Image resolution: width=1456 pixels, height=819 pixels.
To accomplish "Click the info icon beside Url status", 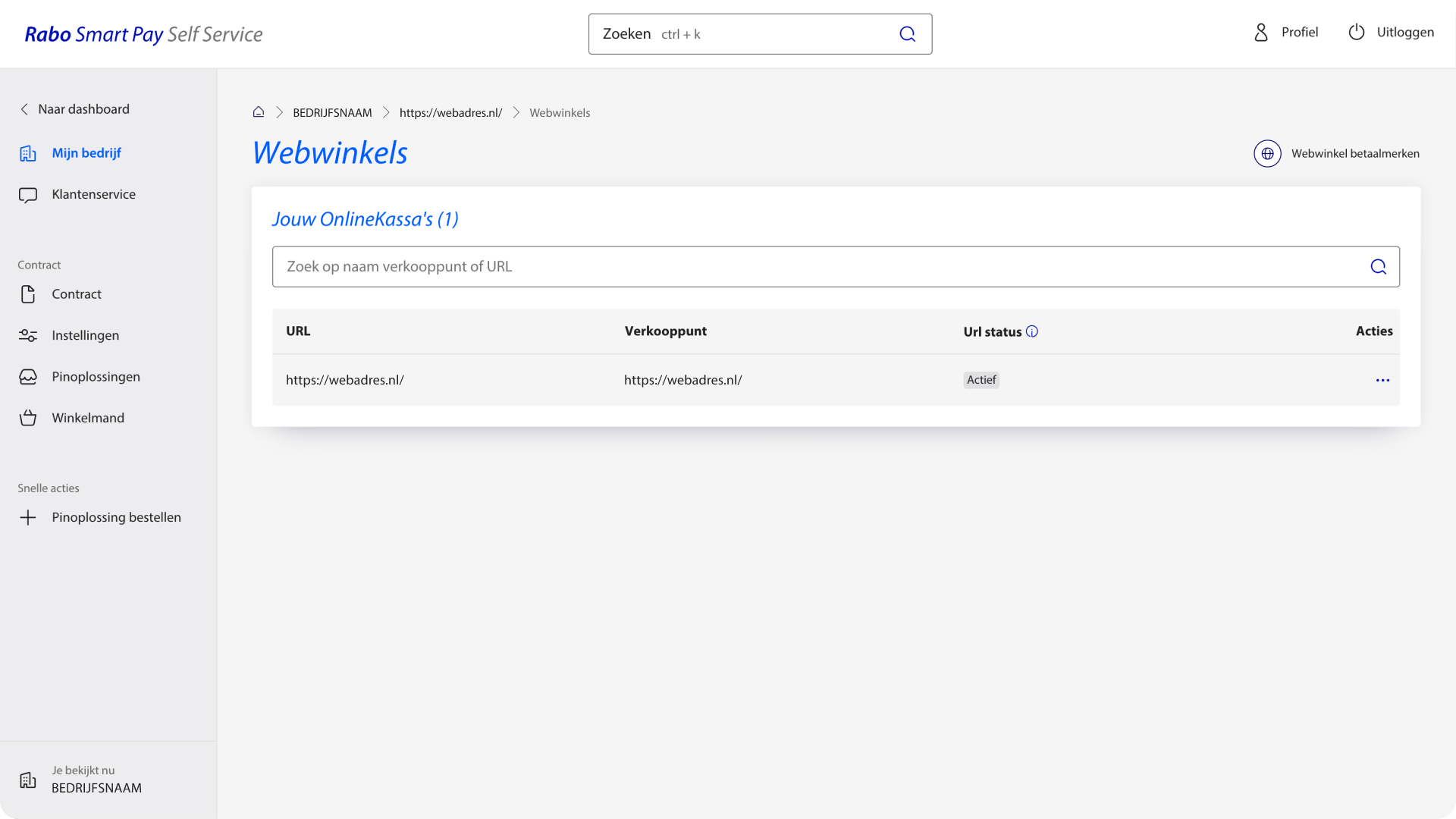I will (1033, 331).
